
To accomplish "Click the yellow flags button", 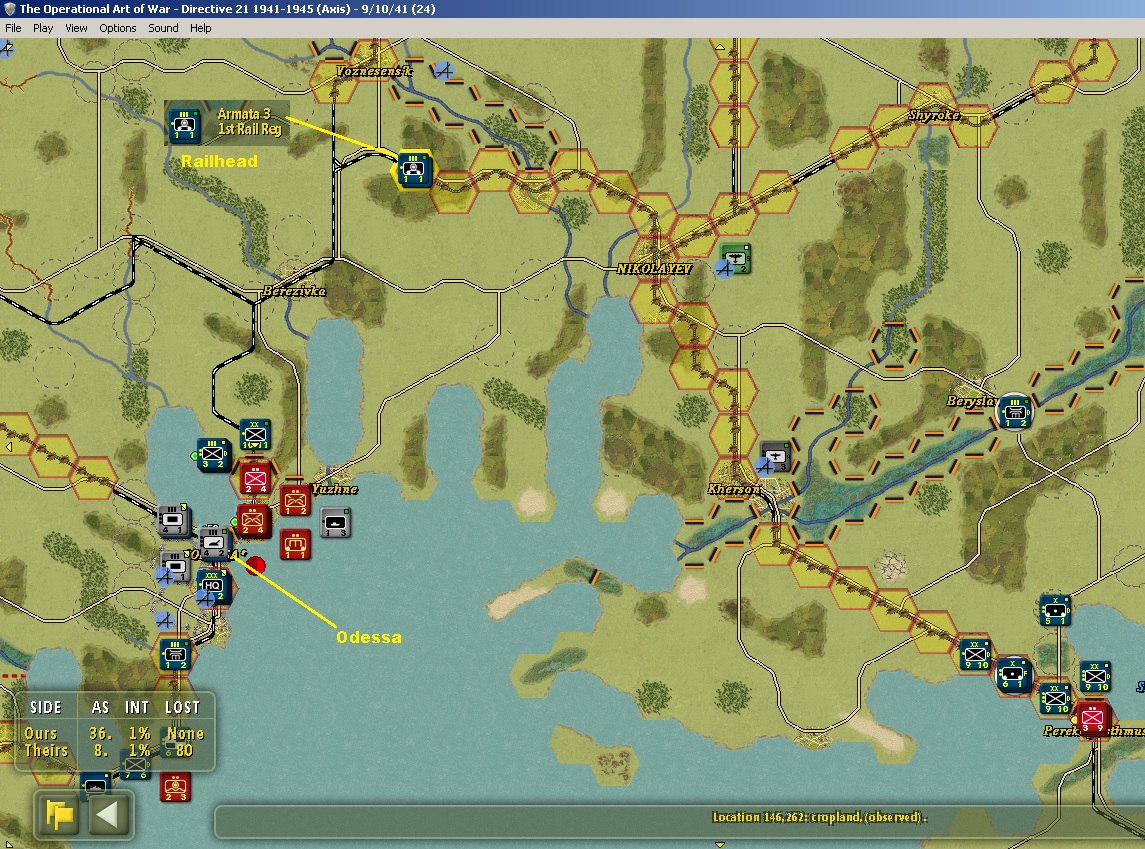I will coord(59,813).
